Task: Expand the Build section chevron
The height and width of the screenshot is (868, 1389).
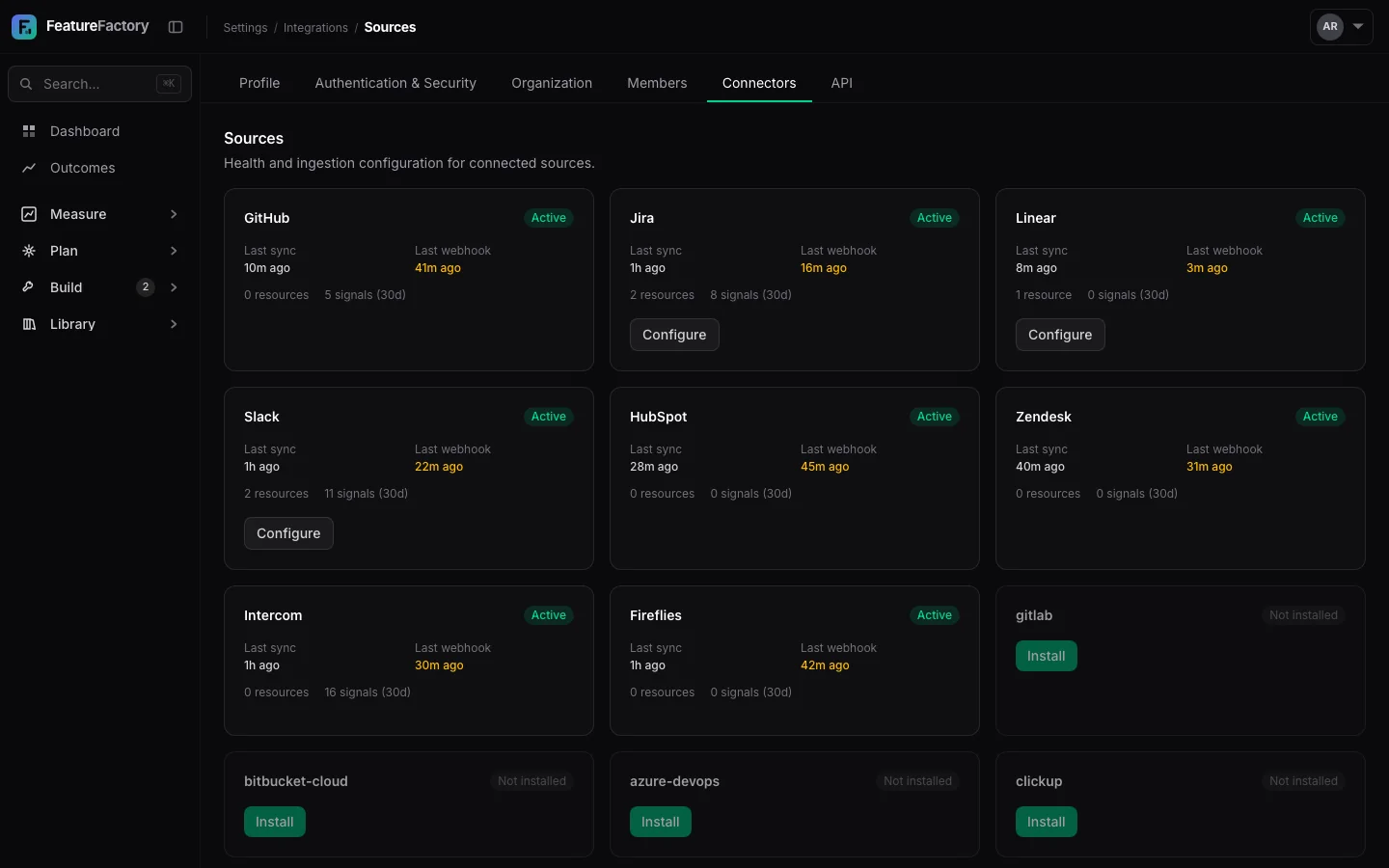Action: (x=174, y=287)
